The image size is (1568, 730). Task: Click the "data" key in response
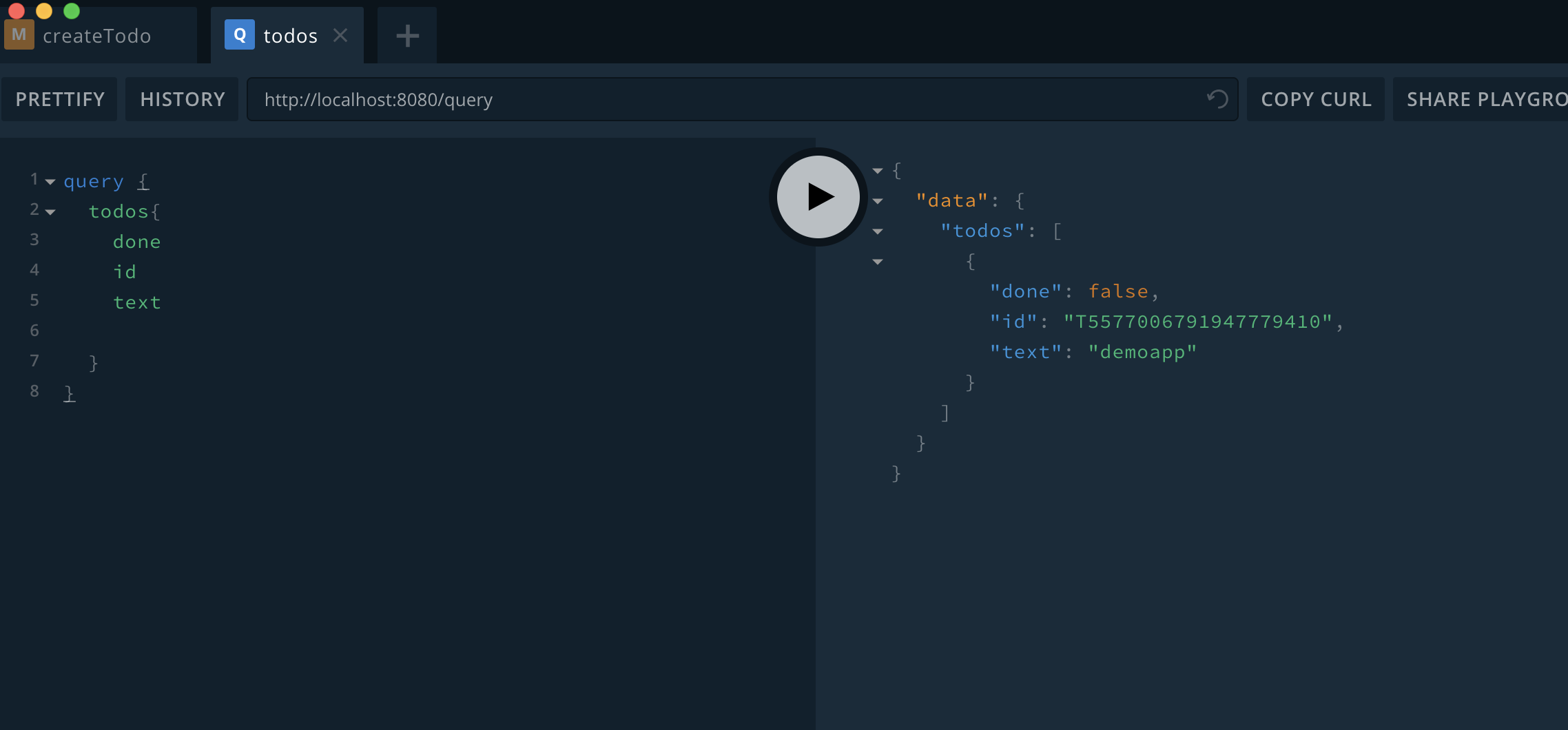tap(952, 200)
